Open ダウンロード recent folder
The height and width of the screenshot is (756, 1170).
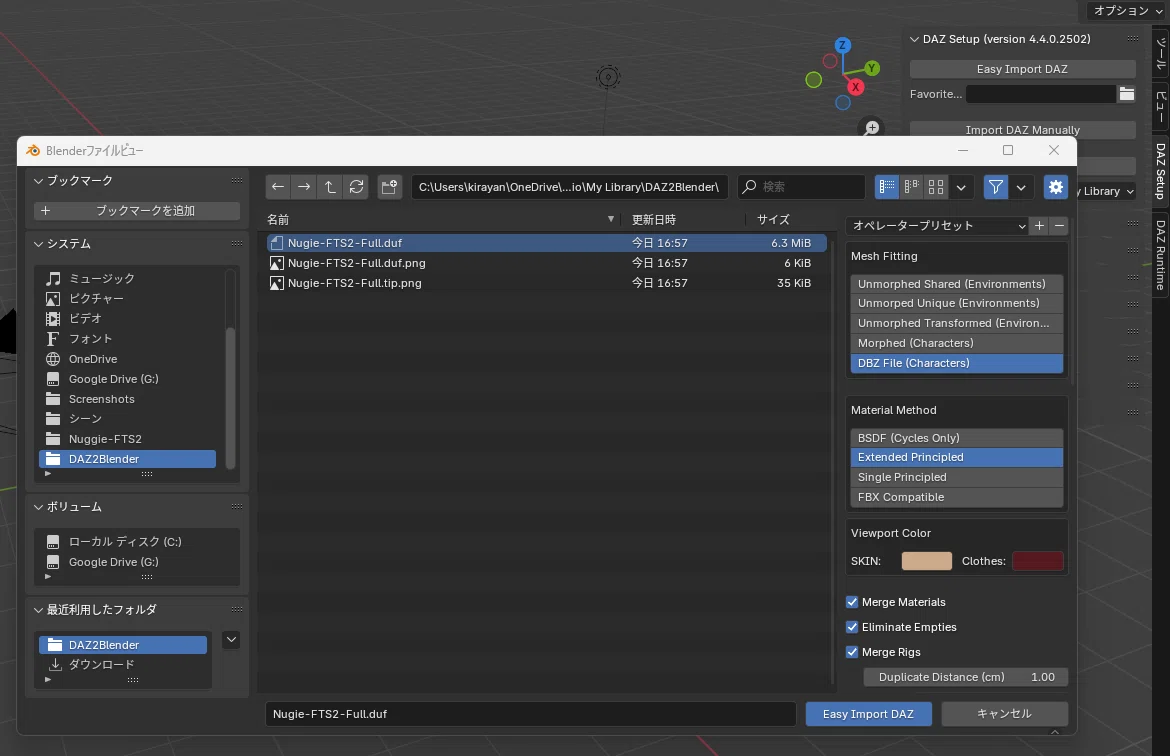coord(123,664)
